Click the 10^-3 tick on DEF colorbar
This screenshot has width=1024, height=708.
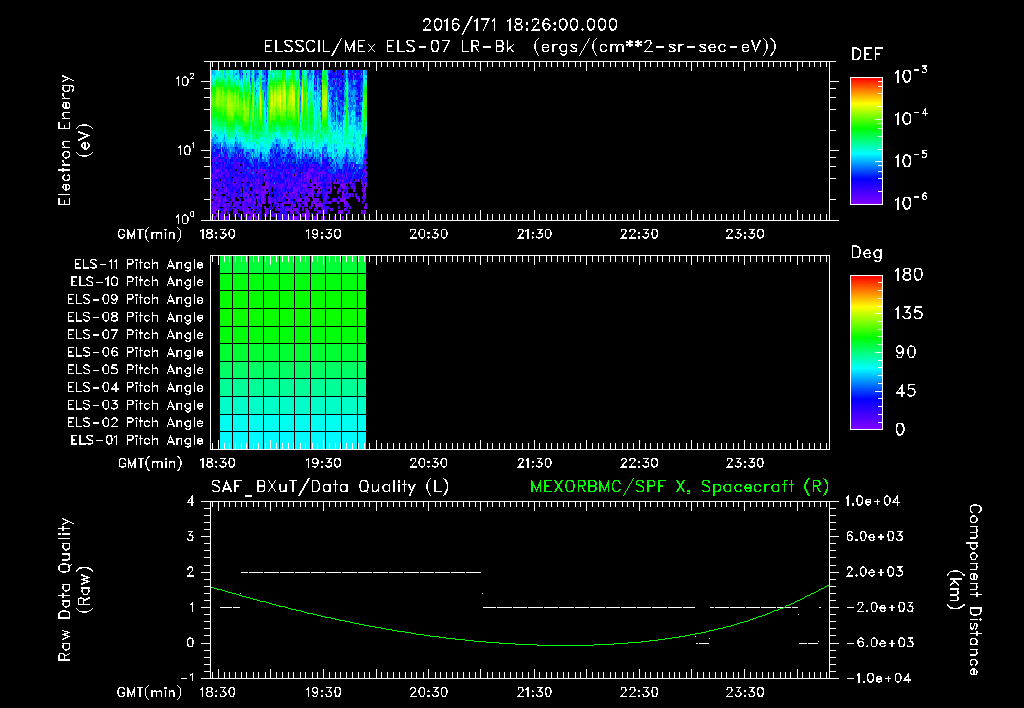[x=910, y=76]
